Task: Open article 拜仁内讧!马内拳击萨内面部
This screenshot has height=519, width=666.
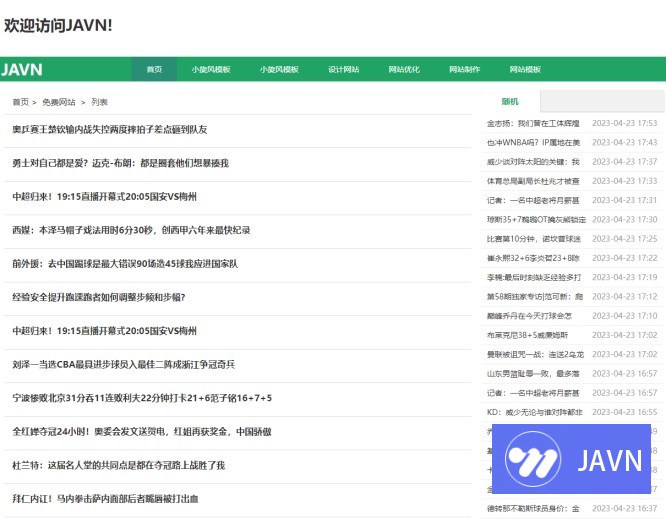Action: click(x=105, y=499)
